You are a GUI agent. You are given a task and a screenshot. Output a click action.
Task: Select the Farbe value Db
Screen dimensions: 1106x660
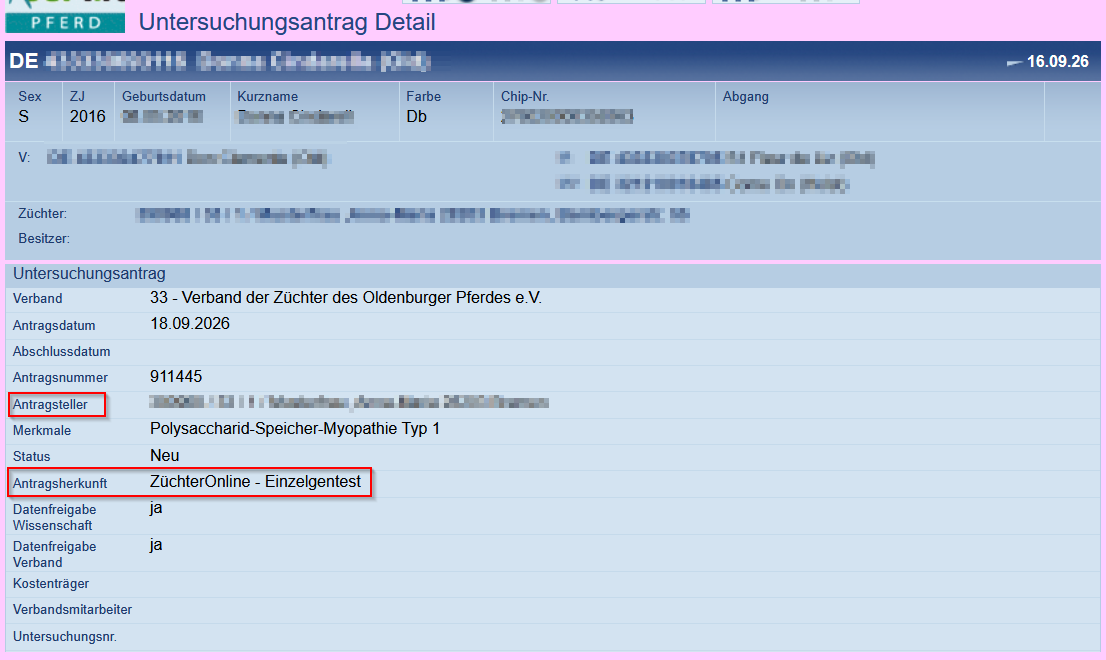tap(416, 116)
